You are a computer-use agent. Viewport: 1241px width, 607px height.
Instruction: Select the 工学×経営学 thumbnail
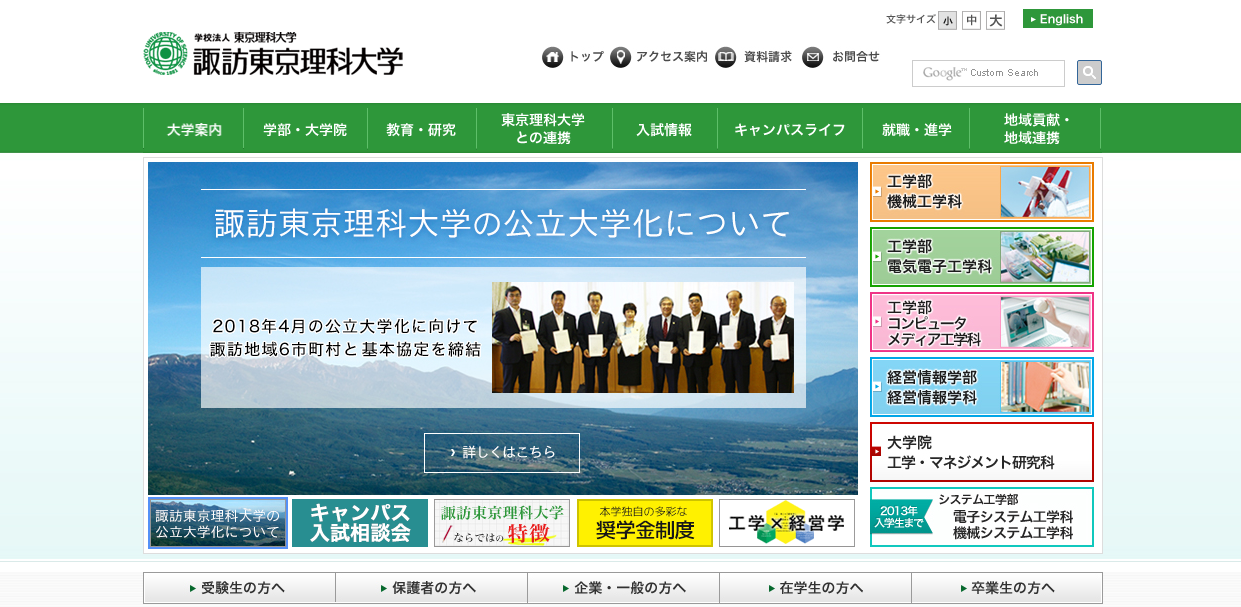787,523
